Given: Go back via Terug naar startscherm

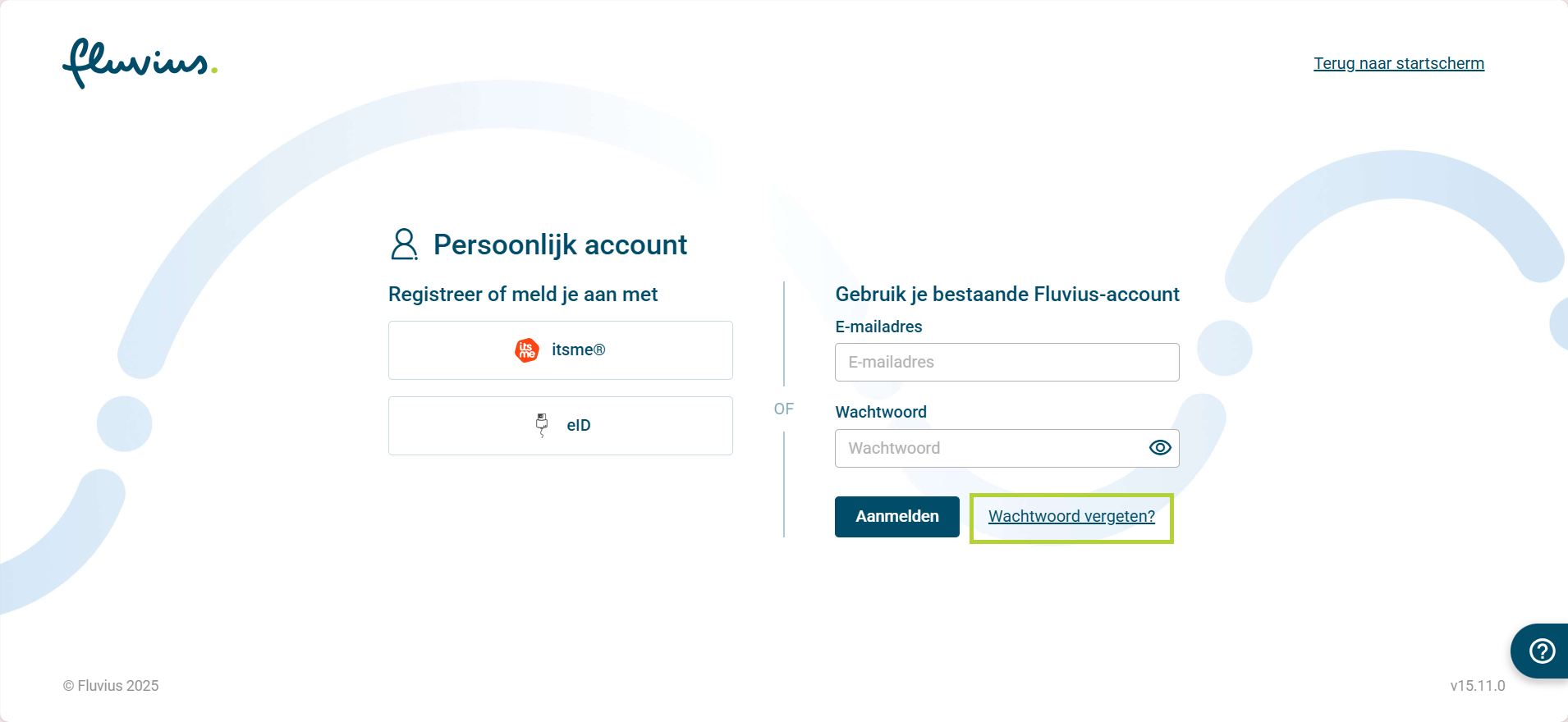Looking at the screenshot, I should pyautogui.click(x=1398, y=63).
